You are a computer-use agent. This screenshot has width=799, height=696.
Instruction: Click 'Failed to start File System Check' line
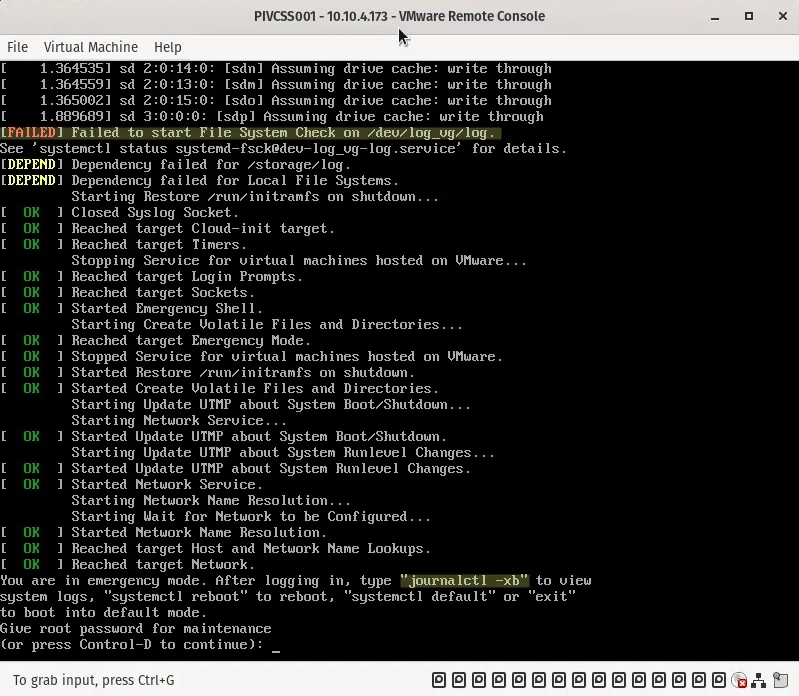click(x=283, y=133)
